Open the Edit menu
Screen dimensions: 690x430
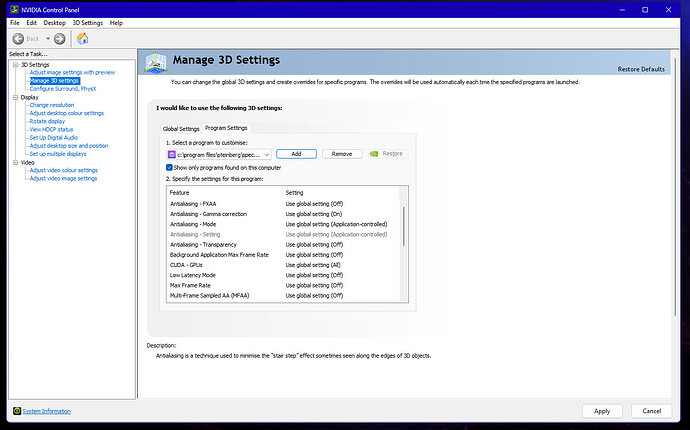pos(31,23)
